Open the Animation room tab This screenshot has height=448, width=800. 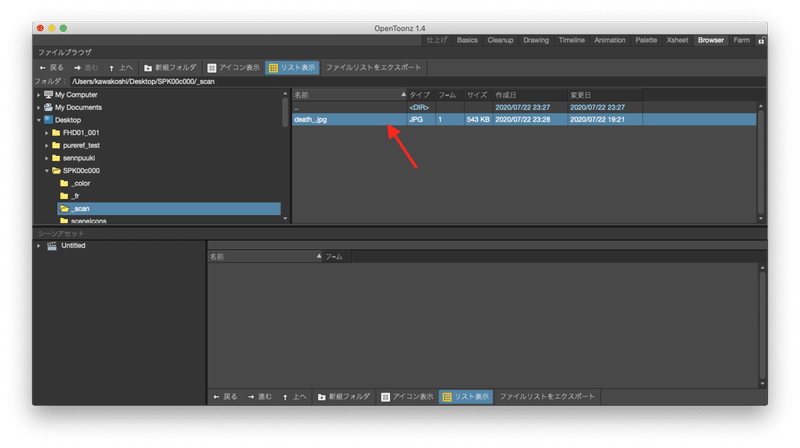tap(610, 40)
